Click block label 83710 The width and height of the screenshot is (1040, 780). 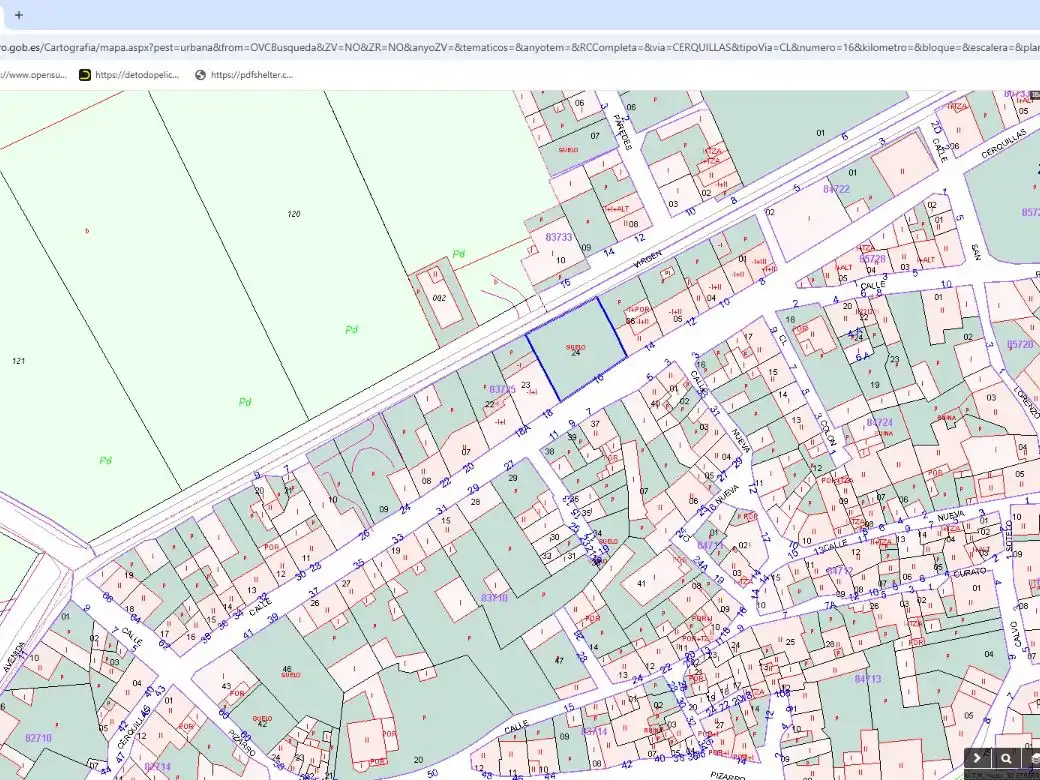point(494,598)
